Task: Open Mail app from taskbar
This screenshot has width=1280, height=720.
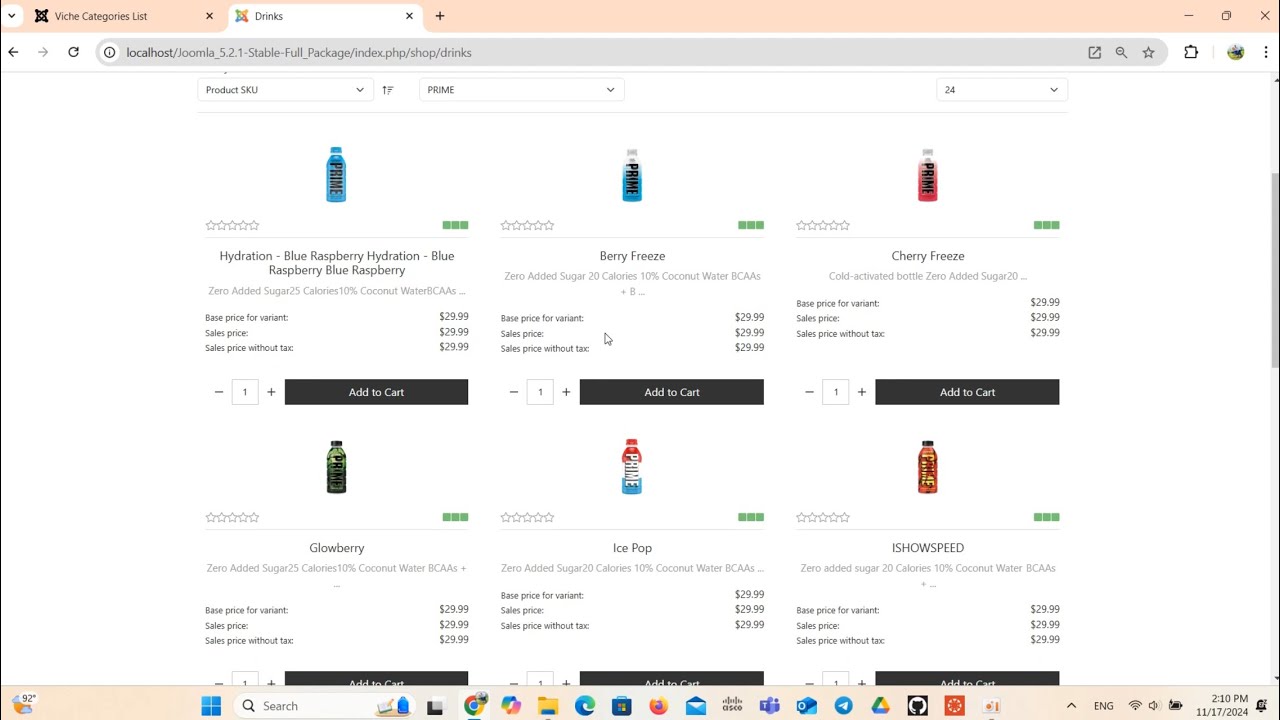Action: (696, 706)
